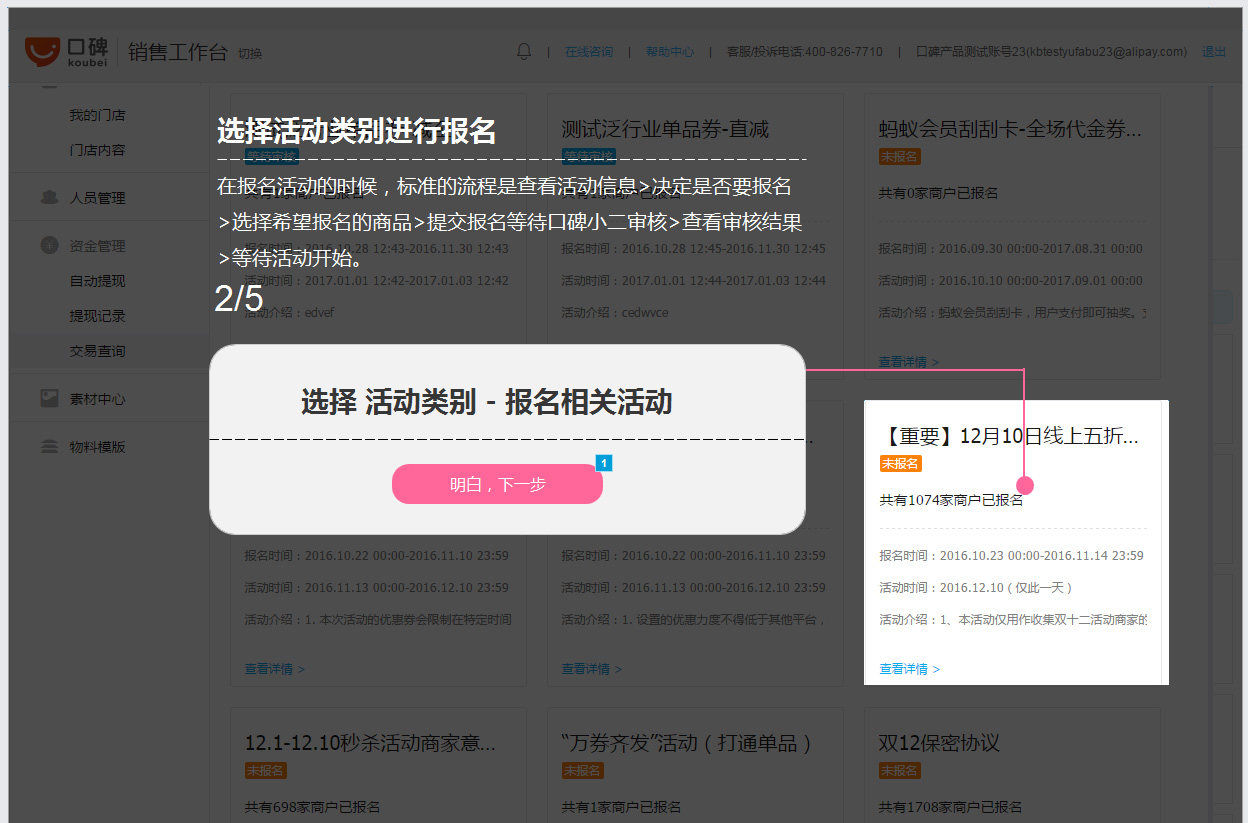Select 物料模版 in the sidebar
Viewport: 1248px width, 823px height.
(x=97, y=447)
